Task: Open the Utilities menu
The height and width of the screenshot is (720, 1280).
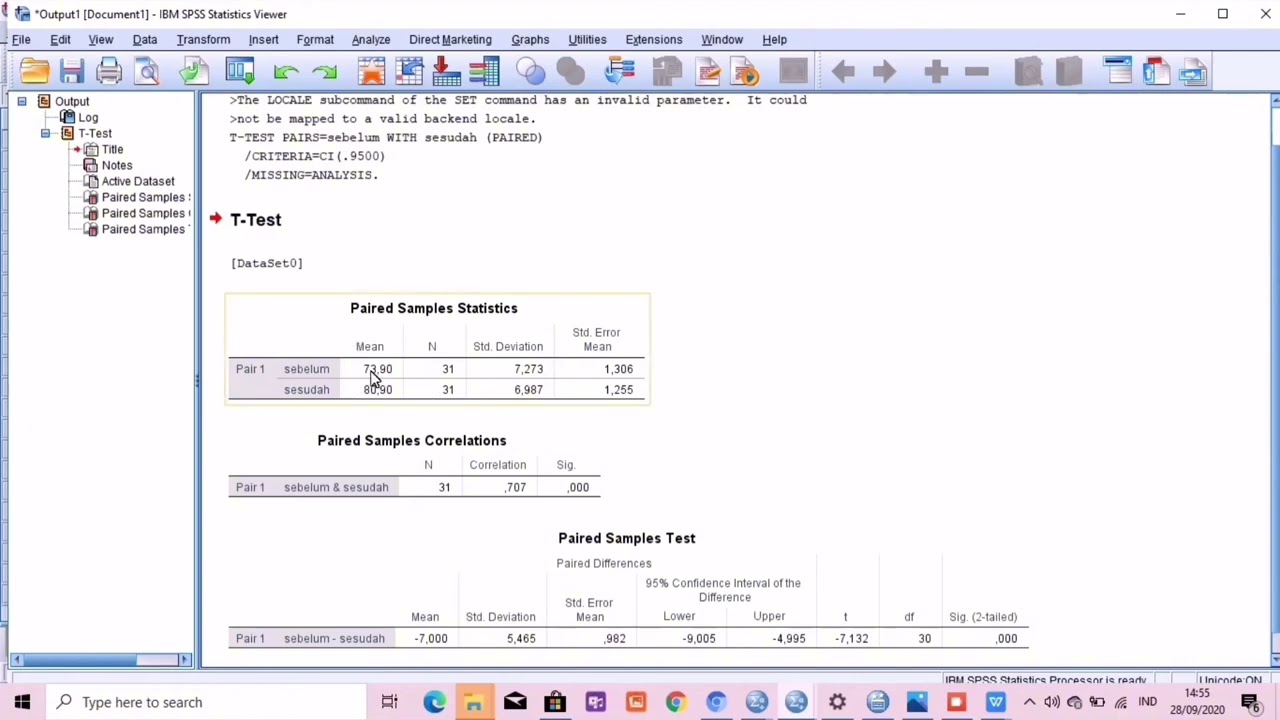Action: coord(587,39)
